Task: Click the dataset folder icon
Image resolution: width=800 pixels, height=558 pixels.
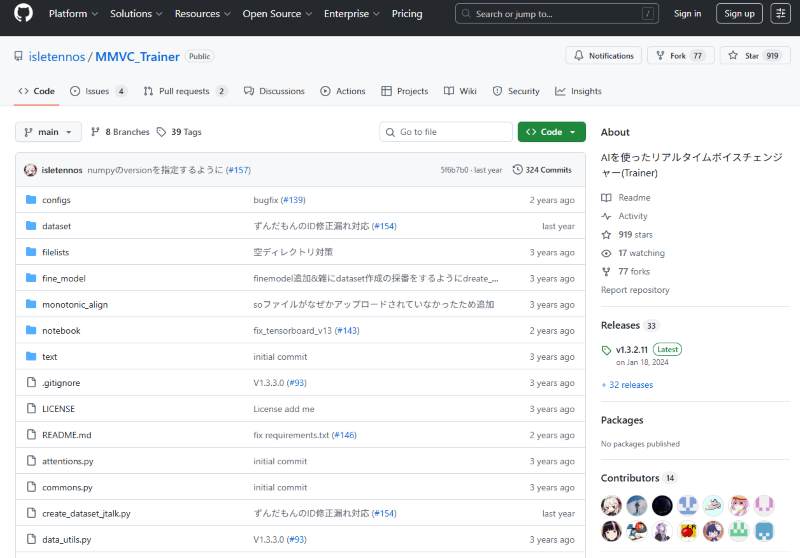Action: pos(31,225)
